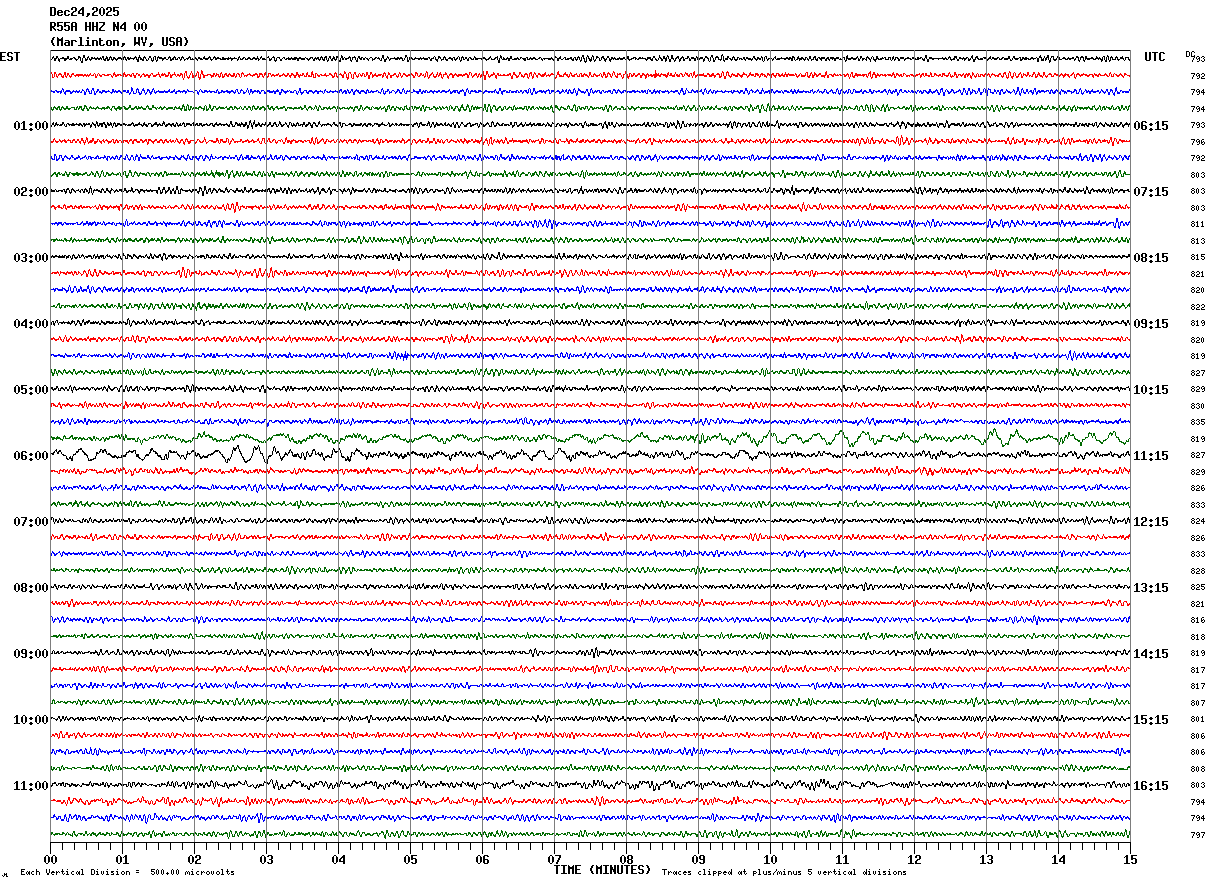The image size is (1210, 886).
Task: Click minute tick 06 on the bottom axis
Action: 482,859
